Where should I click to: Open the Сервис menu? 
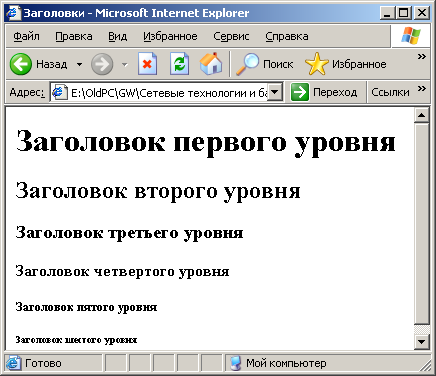231,36
